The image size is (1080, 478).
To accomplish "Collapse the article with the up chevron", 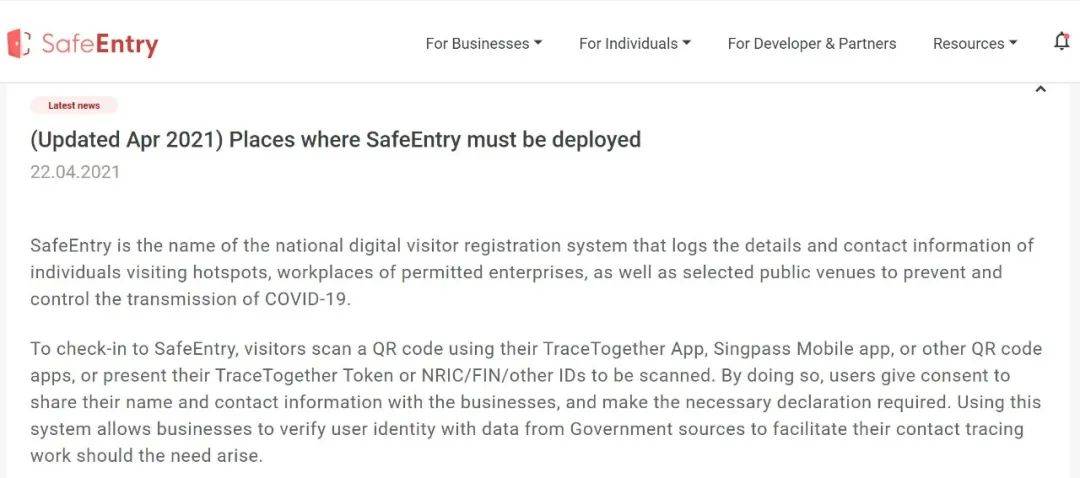I will [x=1040, y=90].
